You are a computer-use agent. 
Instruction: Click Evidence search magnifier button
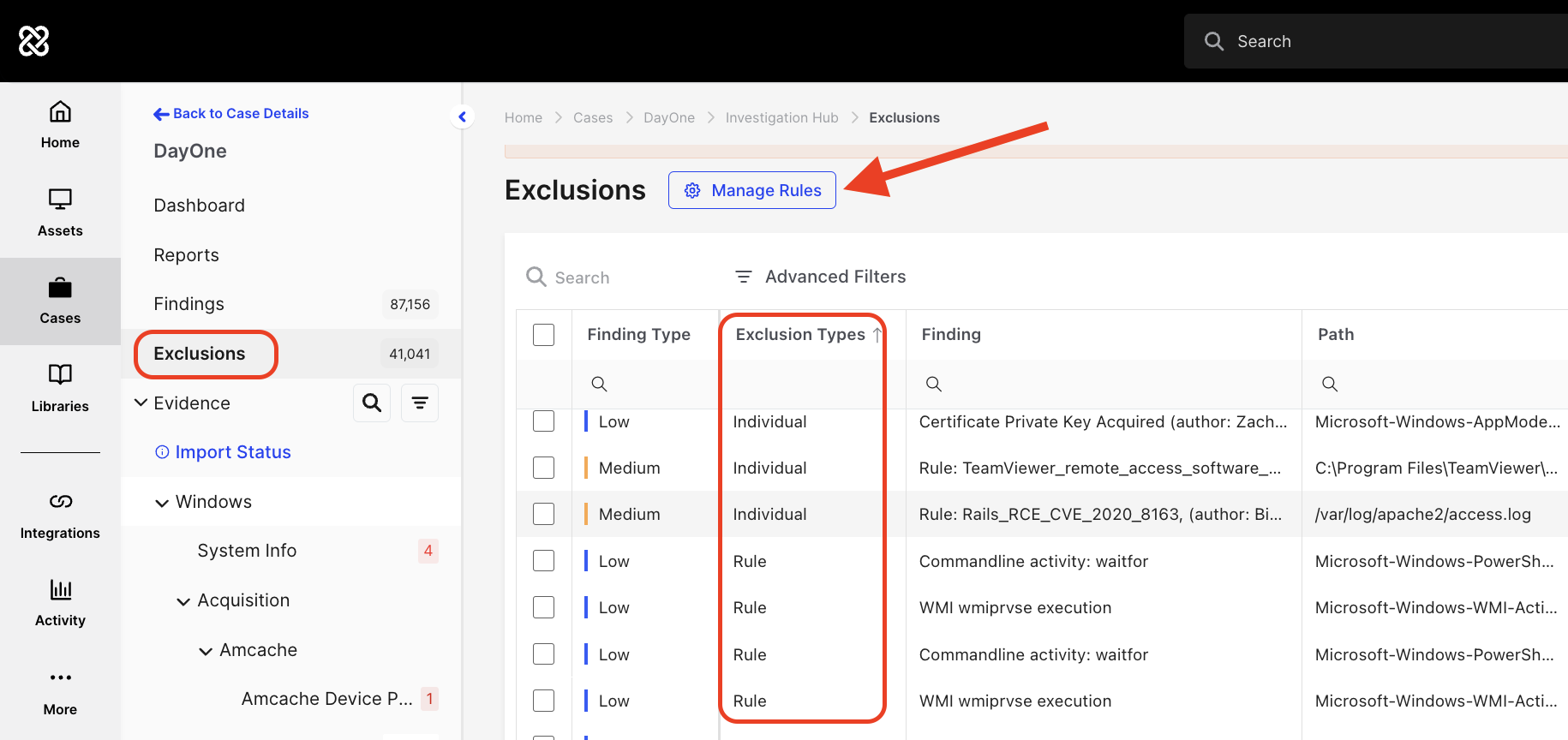372,403
